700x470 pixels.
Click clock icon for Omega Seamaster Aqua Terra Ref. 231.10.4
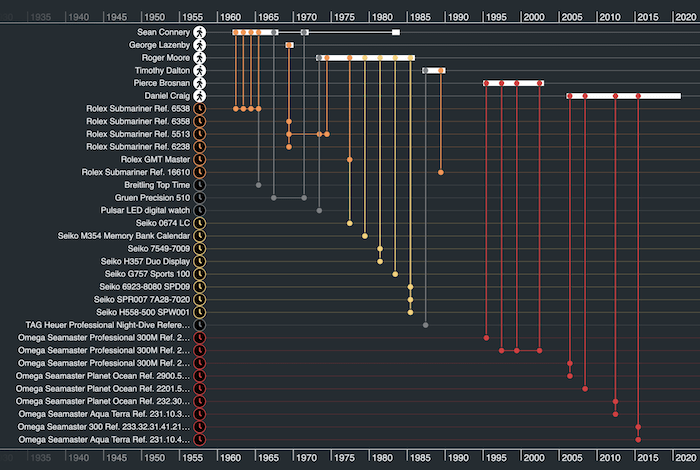point(200,440)
